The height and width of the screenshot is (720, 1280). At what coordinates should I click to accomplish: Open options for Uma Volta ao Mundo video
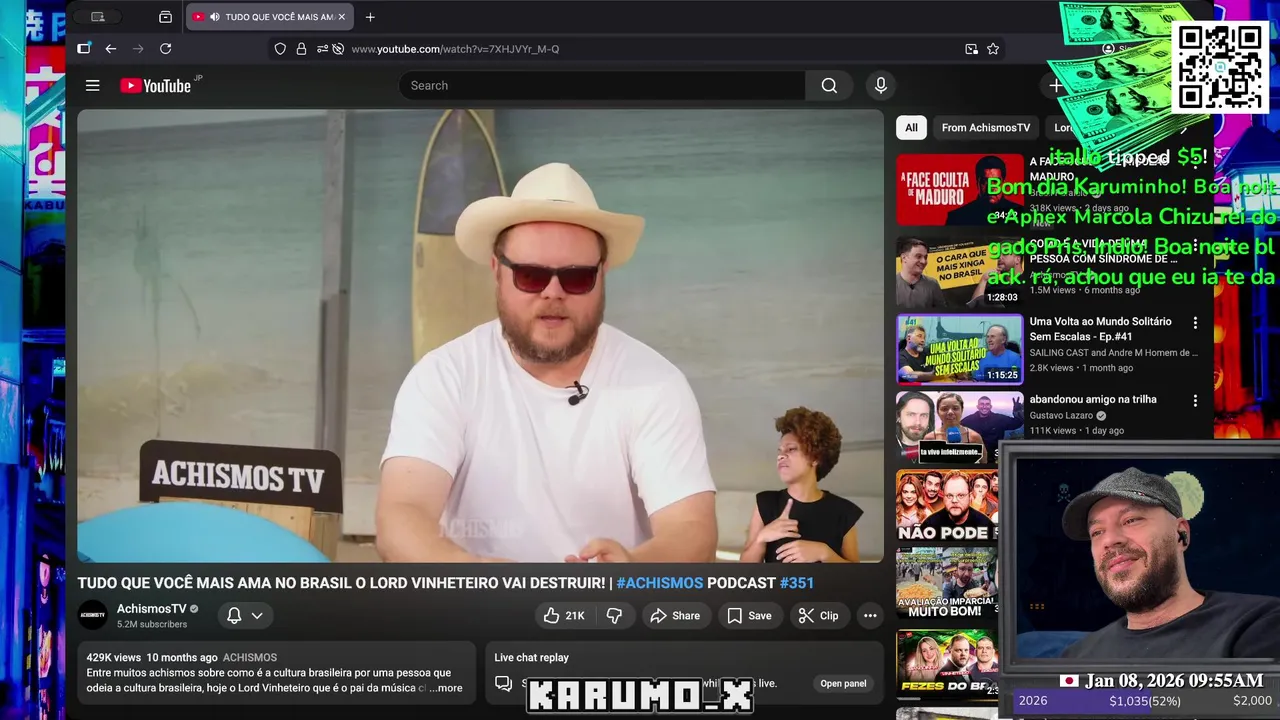pos(1195,323)
